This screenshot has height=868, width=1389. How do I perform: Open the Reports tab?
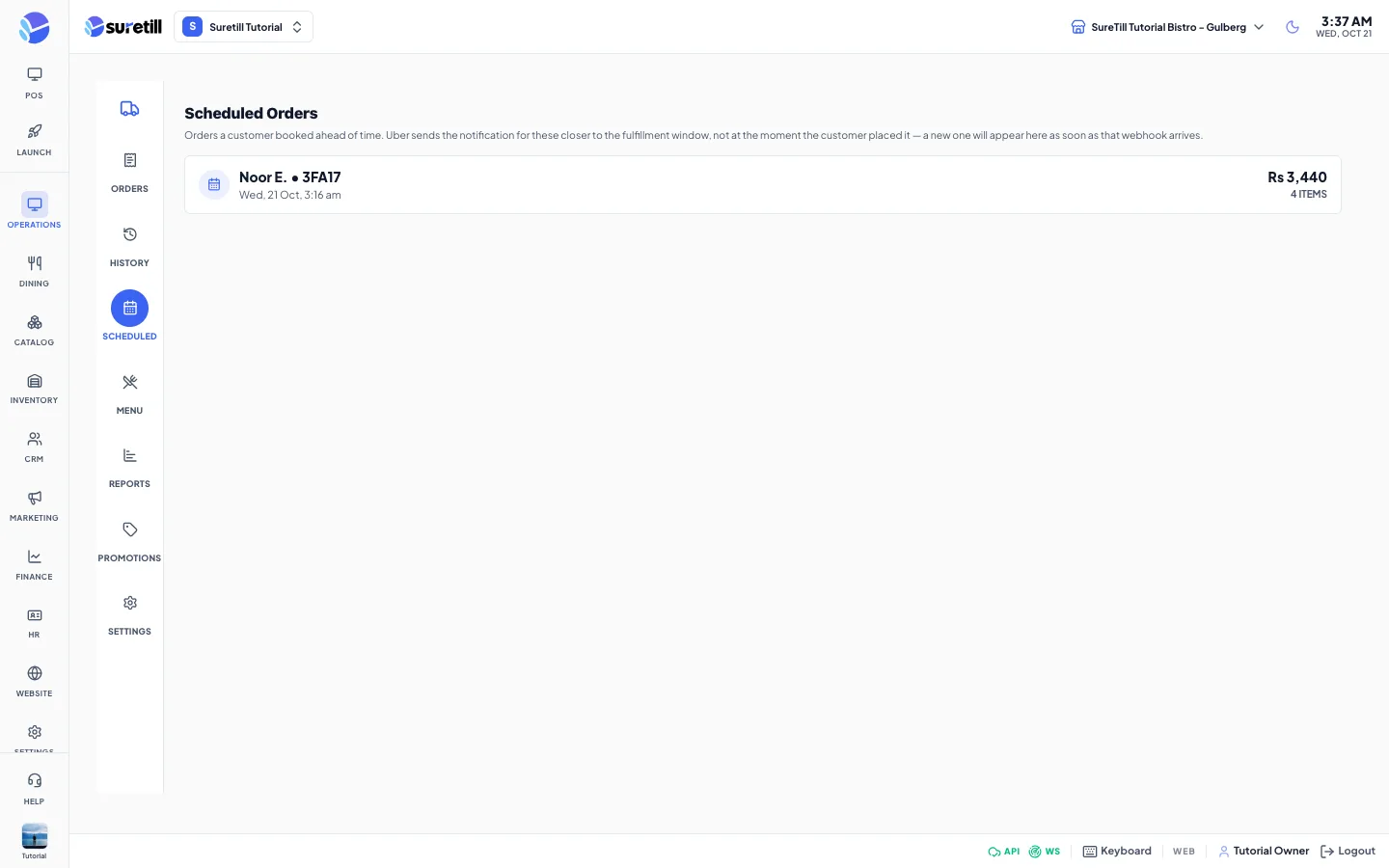(x=129, y=467)
